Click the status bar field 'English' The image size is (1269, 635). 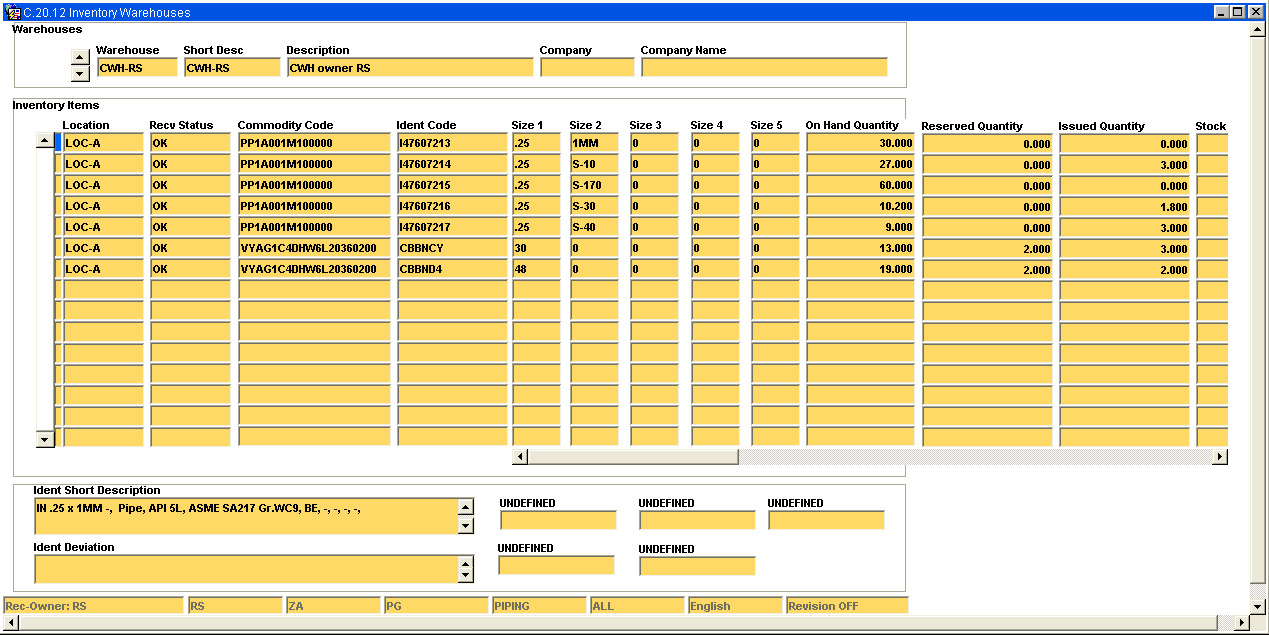(x=735, y=606)
